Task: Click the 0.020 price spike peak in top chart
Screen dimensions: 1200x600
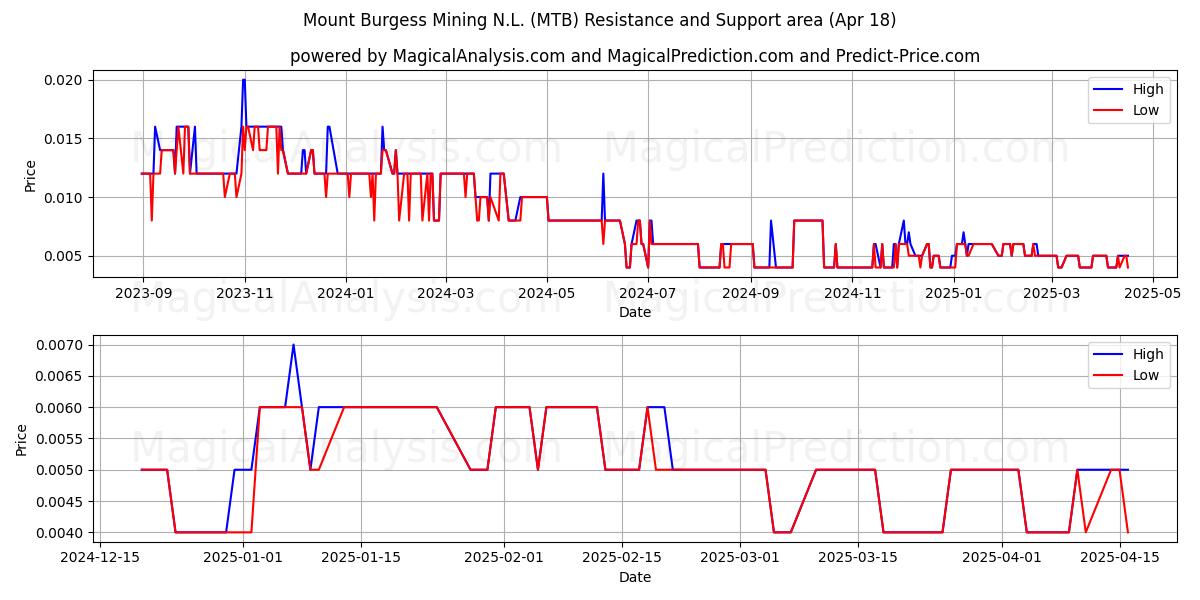Action: tap(244, 80)
